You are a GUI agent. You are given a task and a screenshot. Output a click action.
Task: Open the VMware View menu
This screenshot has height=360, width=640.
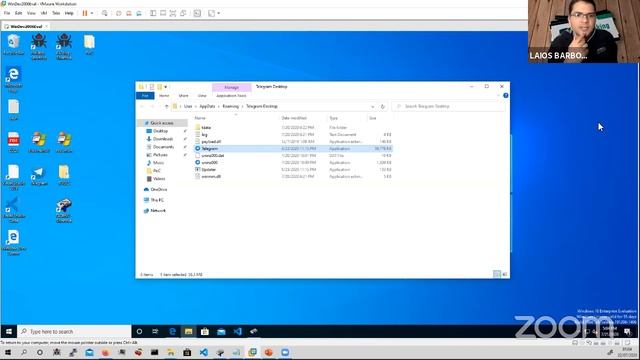[31, 13]
